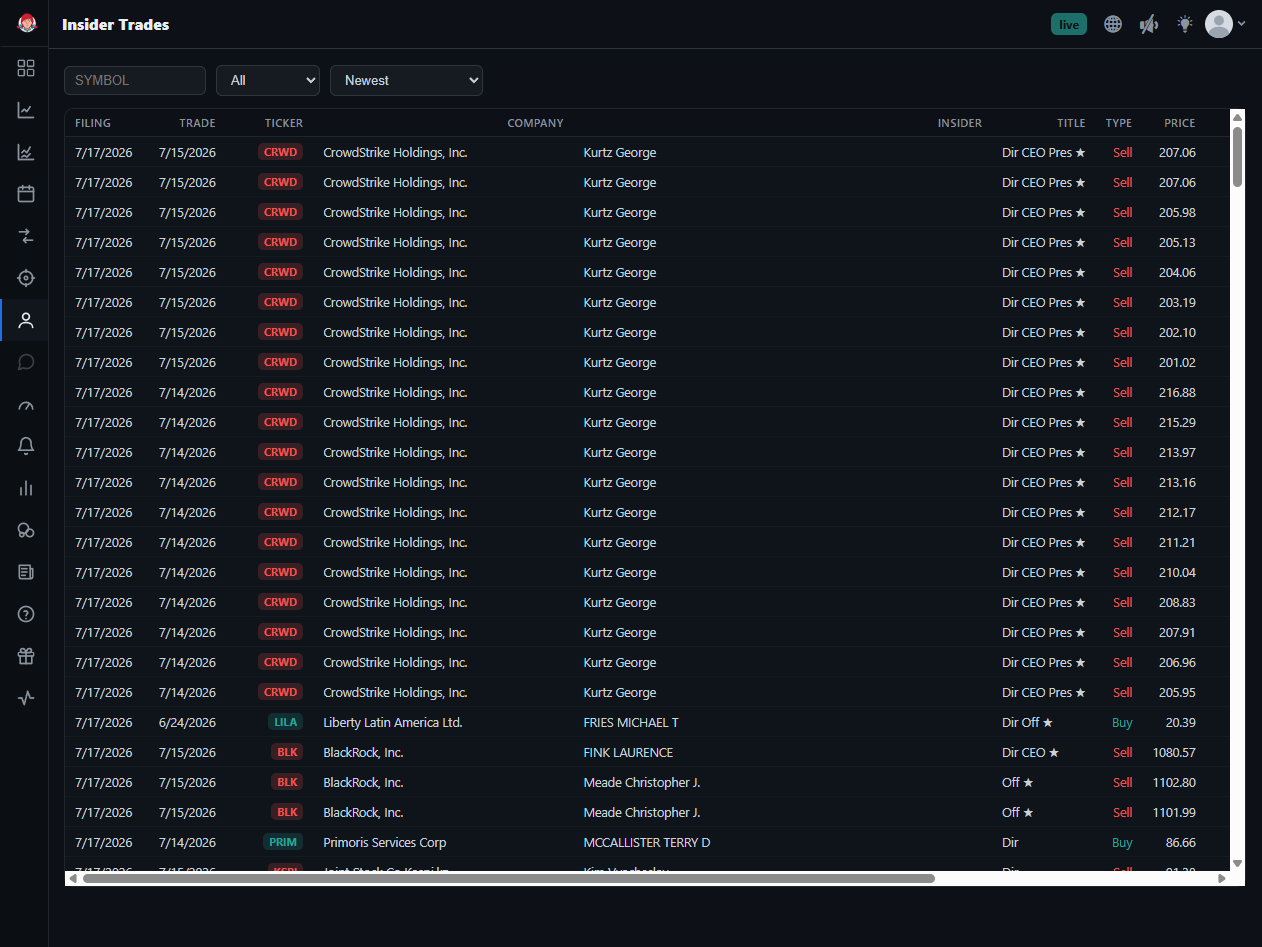Open the news paper sidebar icon
Screen dimensions: 1262x947
point(26,572)
